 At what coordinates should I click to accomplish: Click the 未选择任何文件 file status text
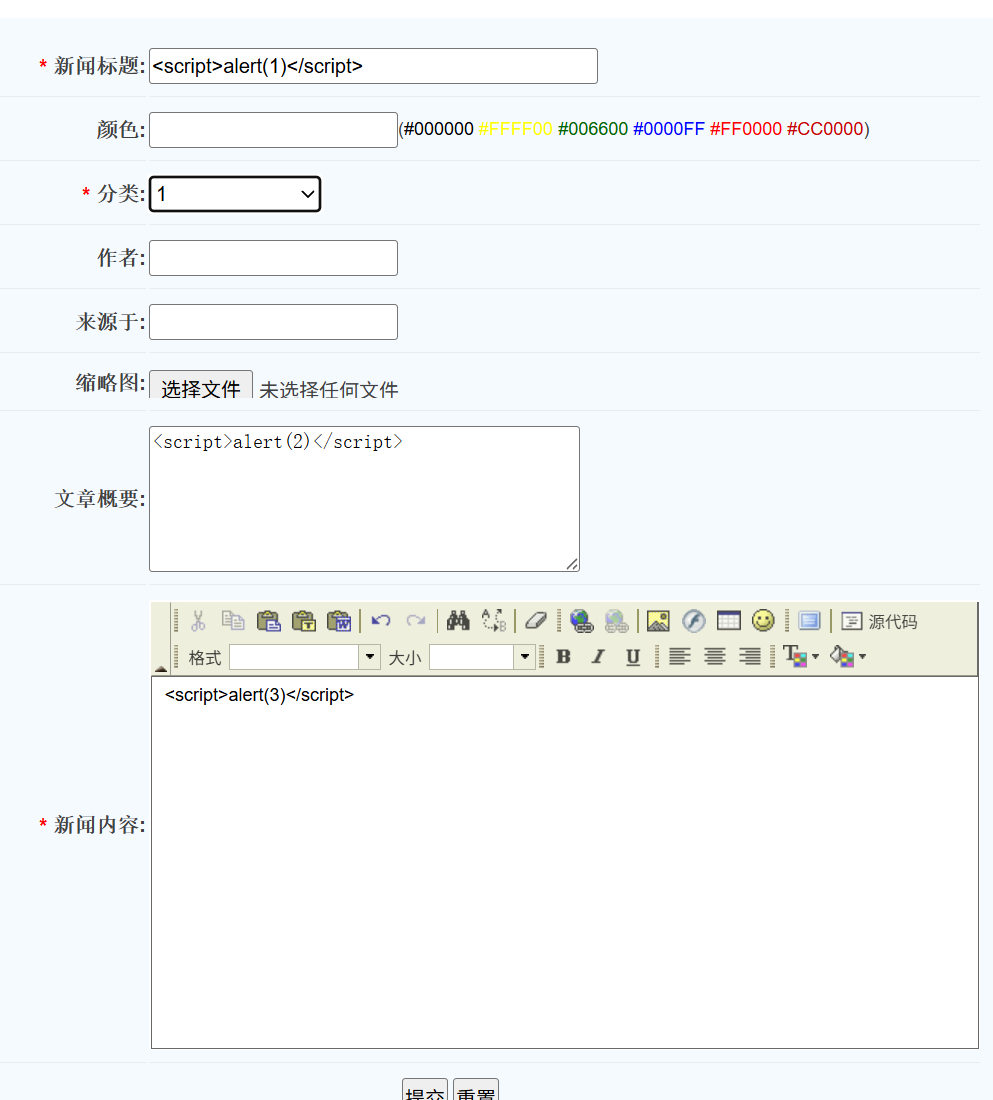328,389
